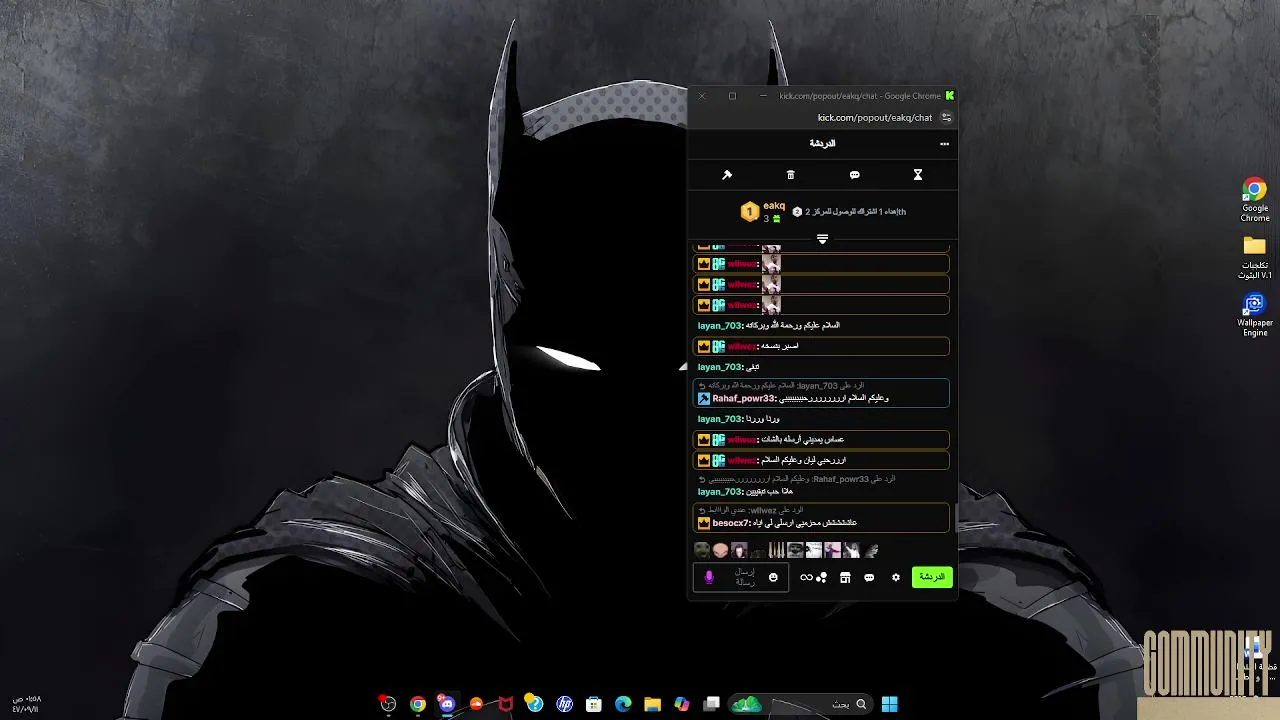
Task: Launch Microsoft Edge from taskbar
Action: pos(623,704)
